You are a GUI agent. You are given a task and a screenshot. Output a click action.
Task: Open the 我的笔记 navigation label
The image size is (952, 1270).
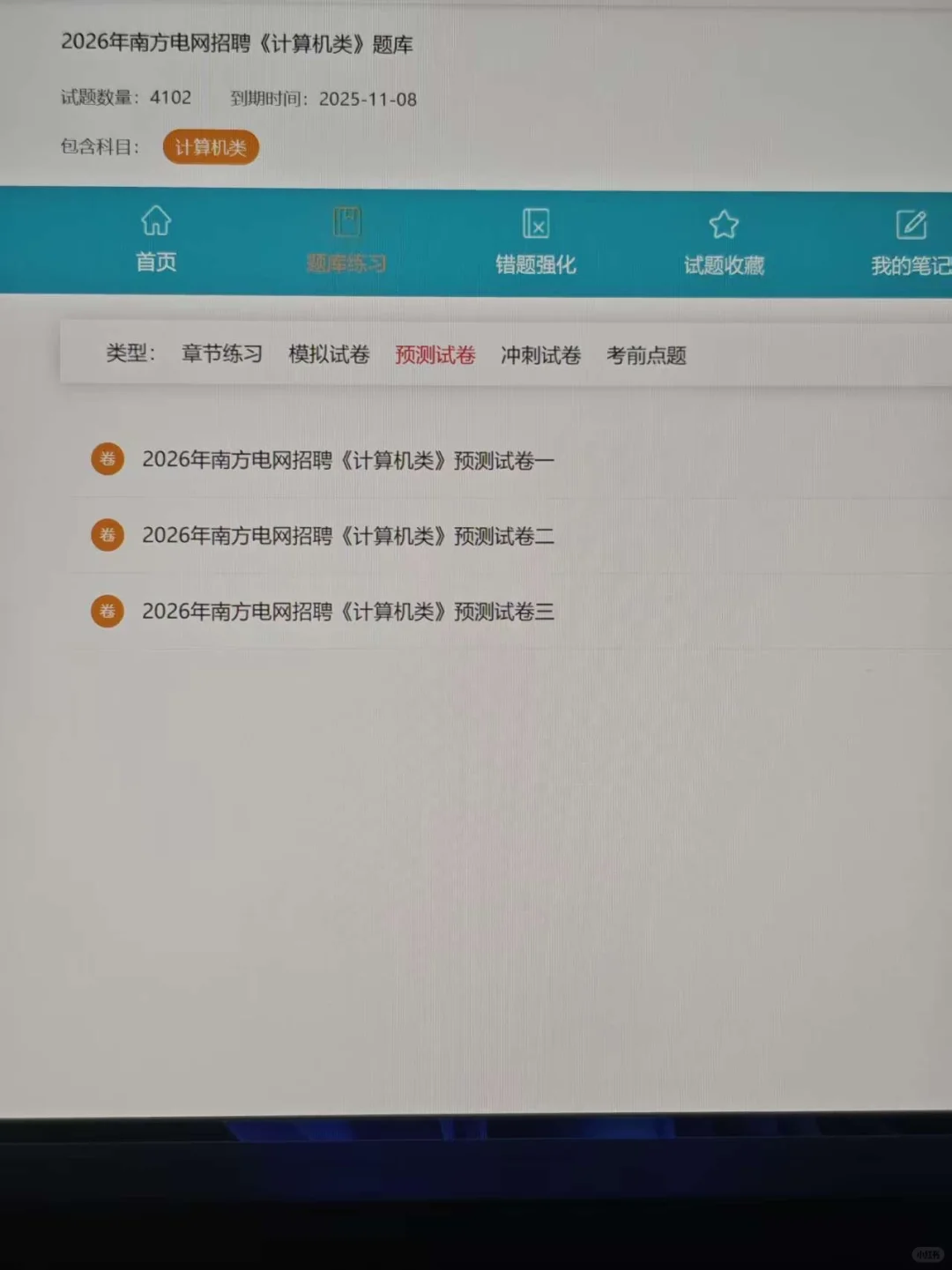pyautogui.click(x=911, y=266)
